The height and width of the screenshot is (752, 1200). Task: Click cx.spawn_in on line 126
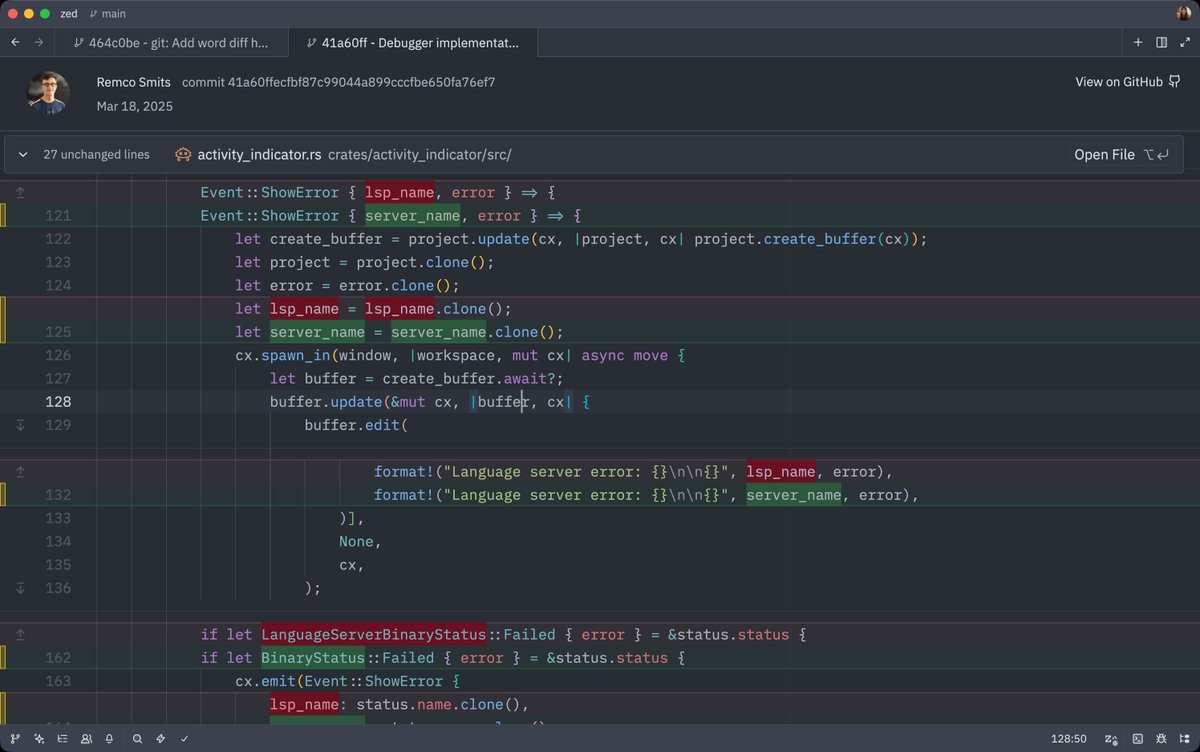click(283, 355)
